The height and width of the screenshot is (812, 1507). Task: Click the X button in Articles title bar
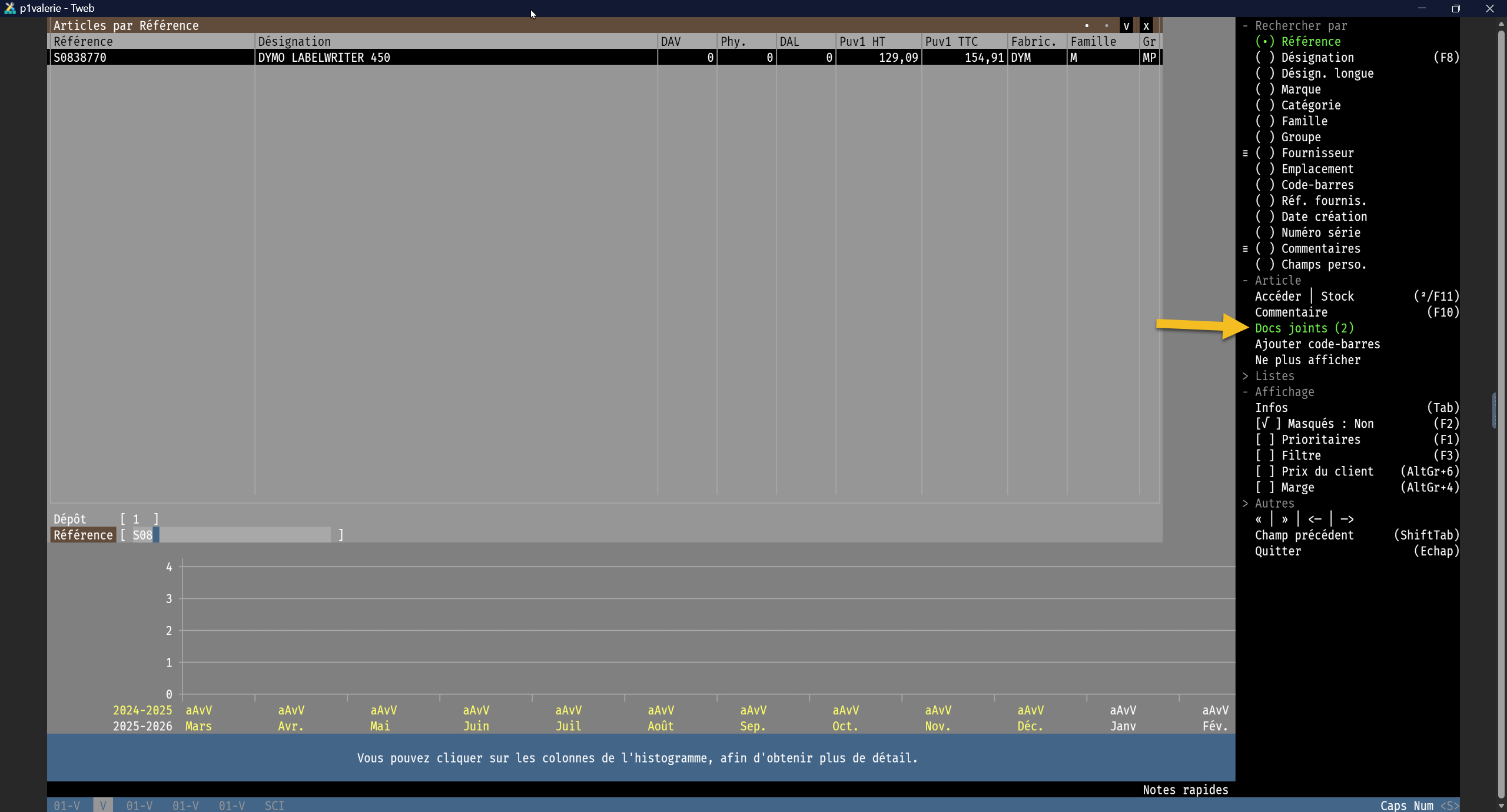[x=1146, y=26]
